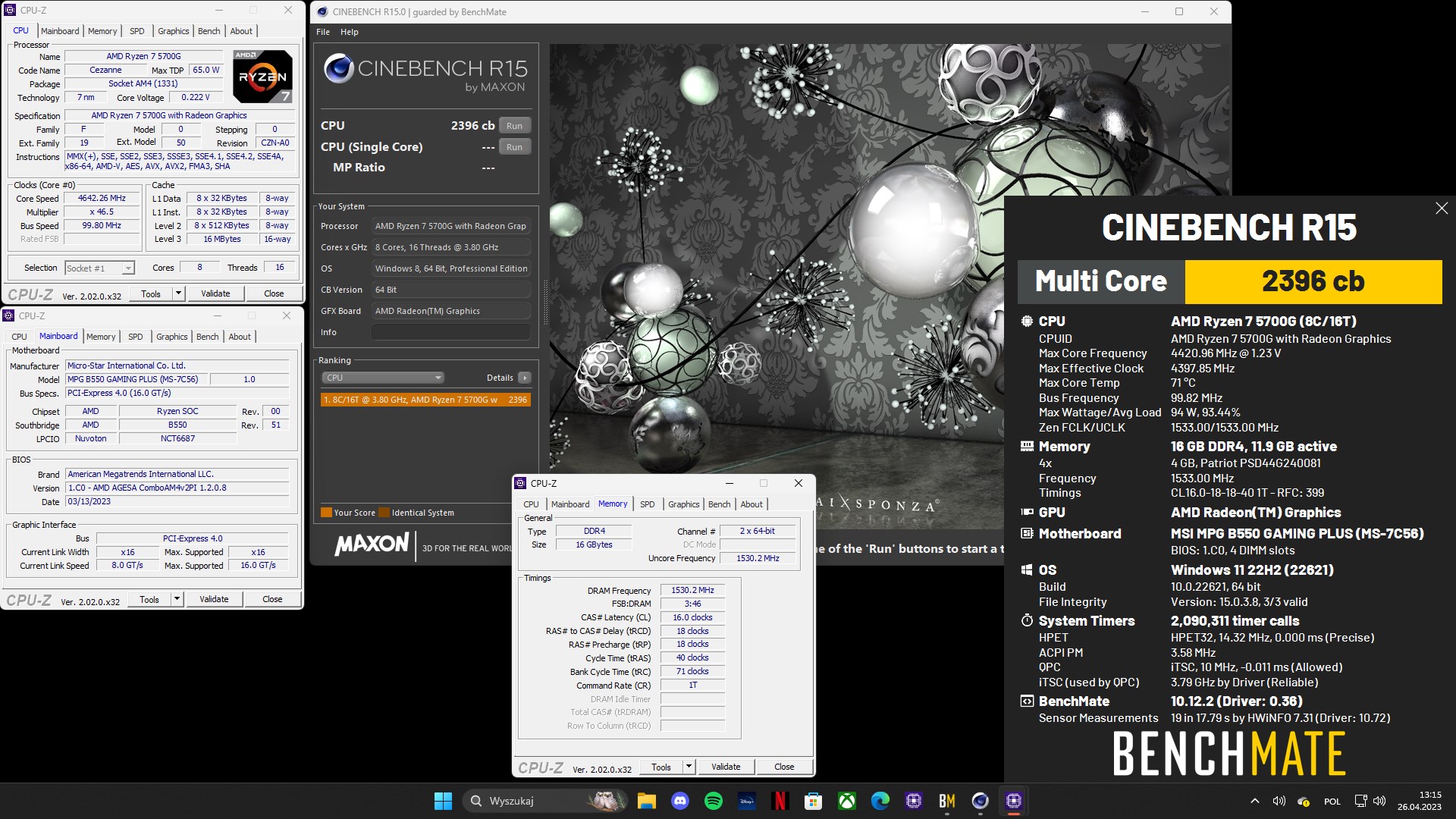This screenshot has height=819, width=1456.
Task: Open Netflix from the taskbar
Action: pos(780,801)
